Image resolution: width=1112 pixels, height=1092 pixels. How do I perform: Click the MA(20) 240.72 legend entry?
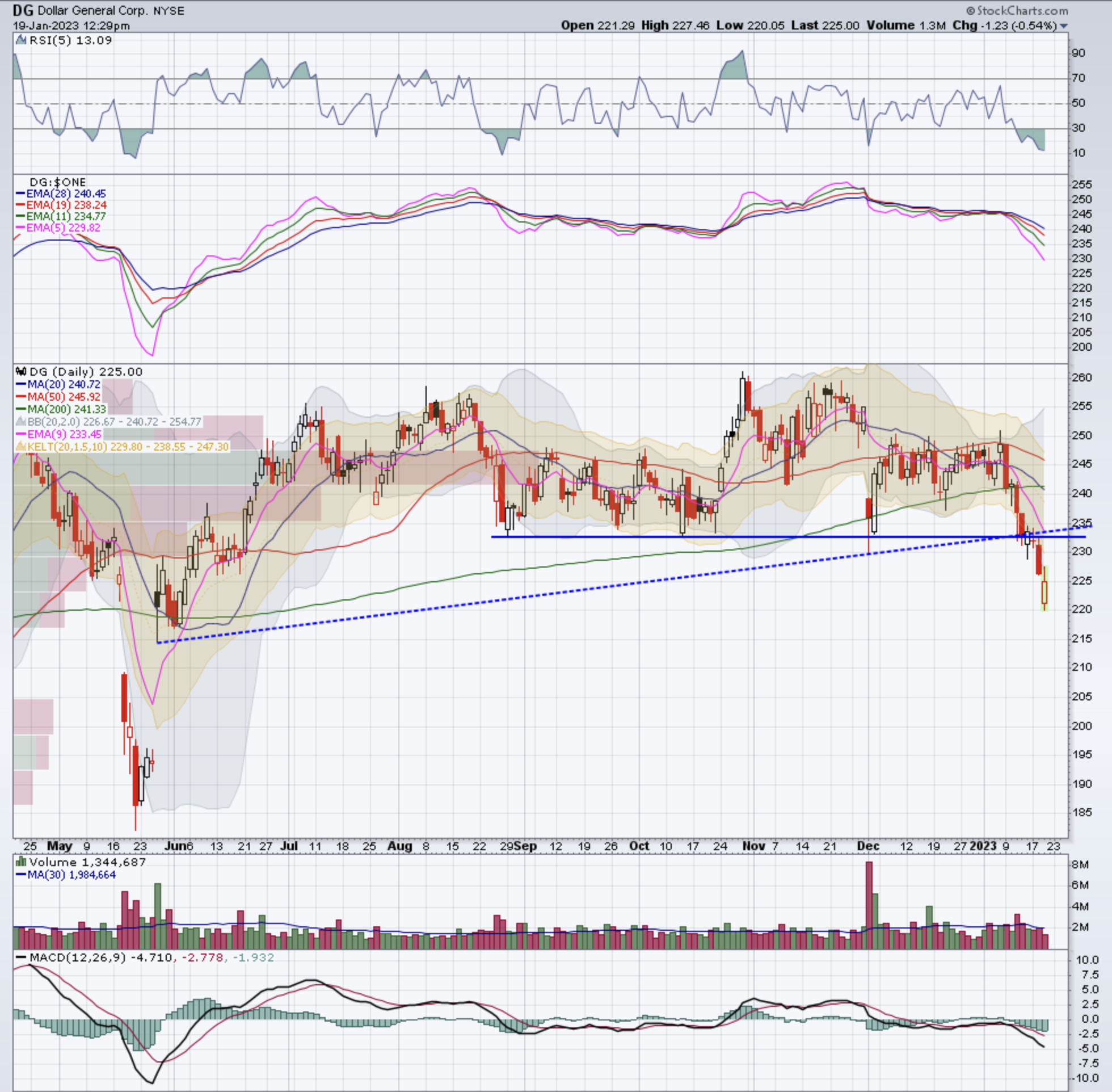[58, 384]
